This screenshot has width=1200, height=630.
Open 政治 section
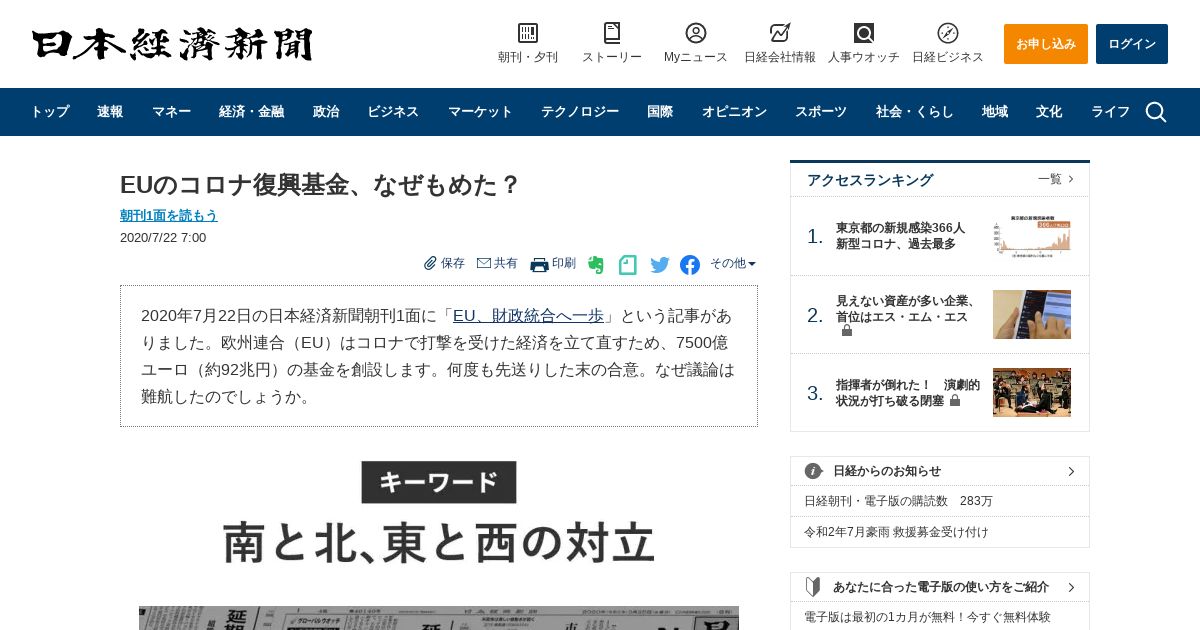[326, 112]
